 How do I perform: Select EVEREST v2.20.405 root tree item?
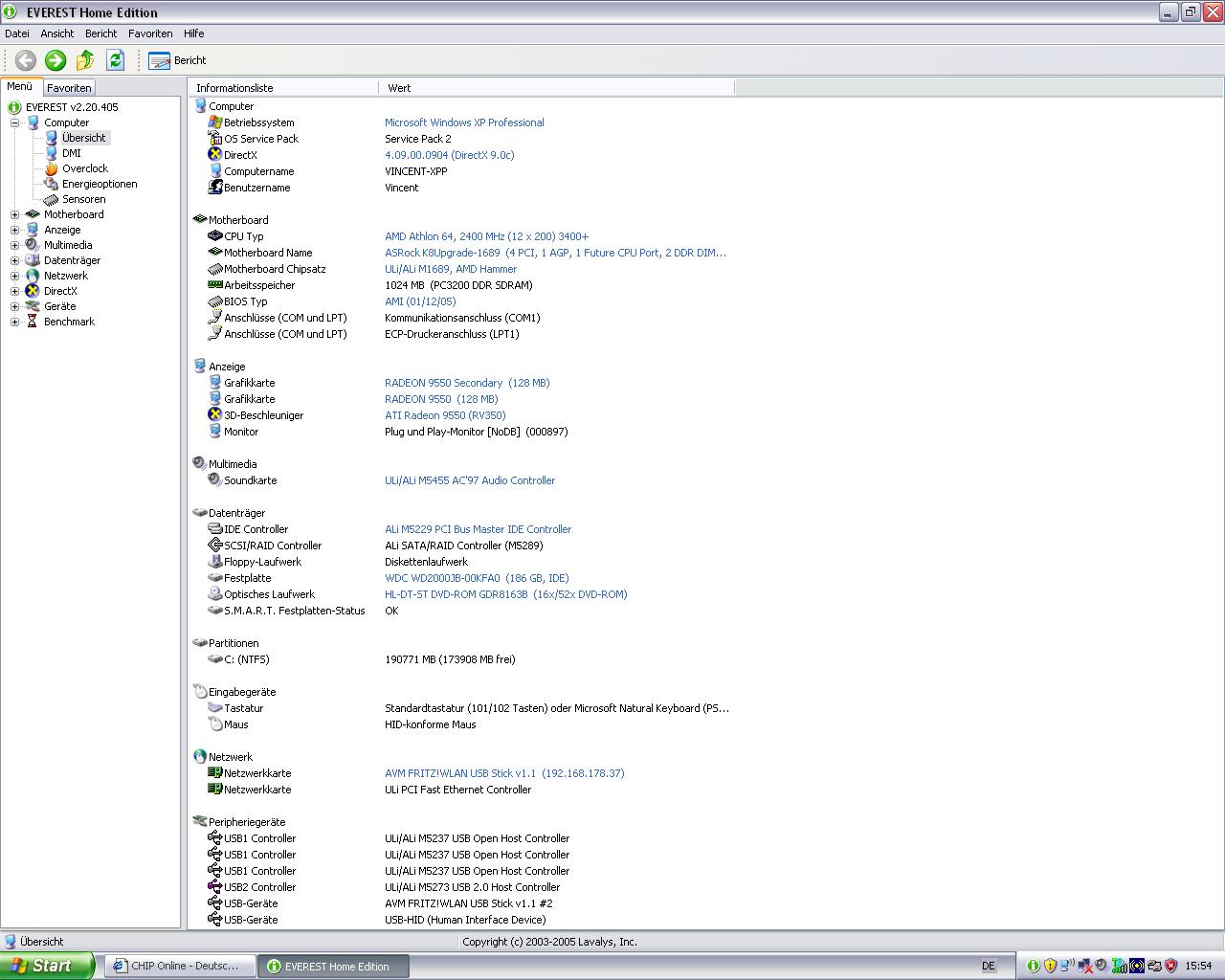click(x=72, y=107)
